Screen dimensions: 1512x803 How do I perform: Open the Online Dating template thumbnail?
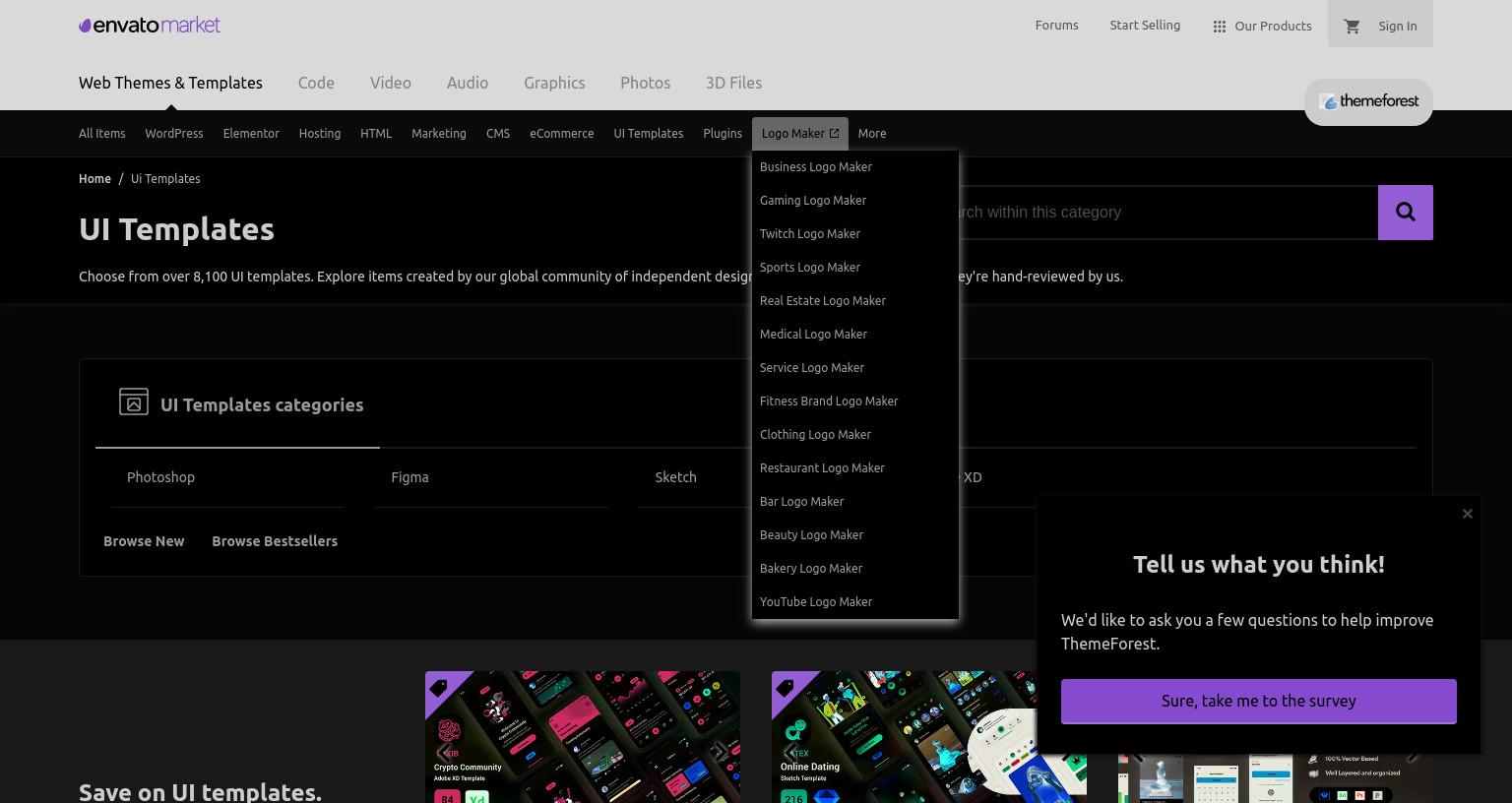(904, 736)
